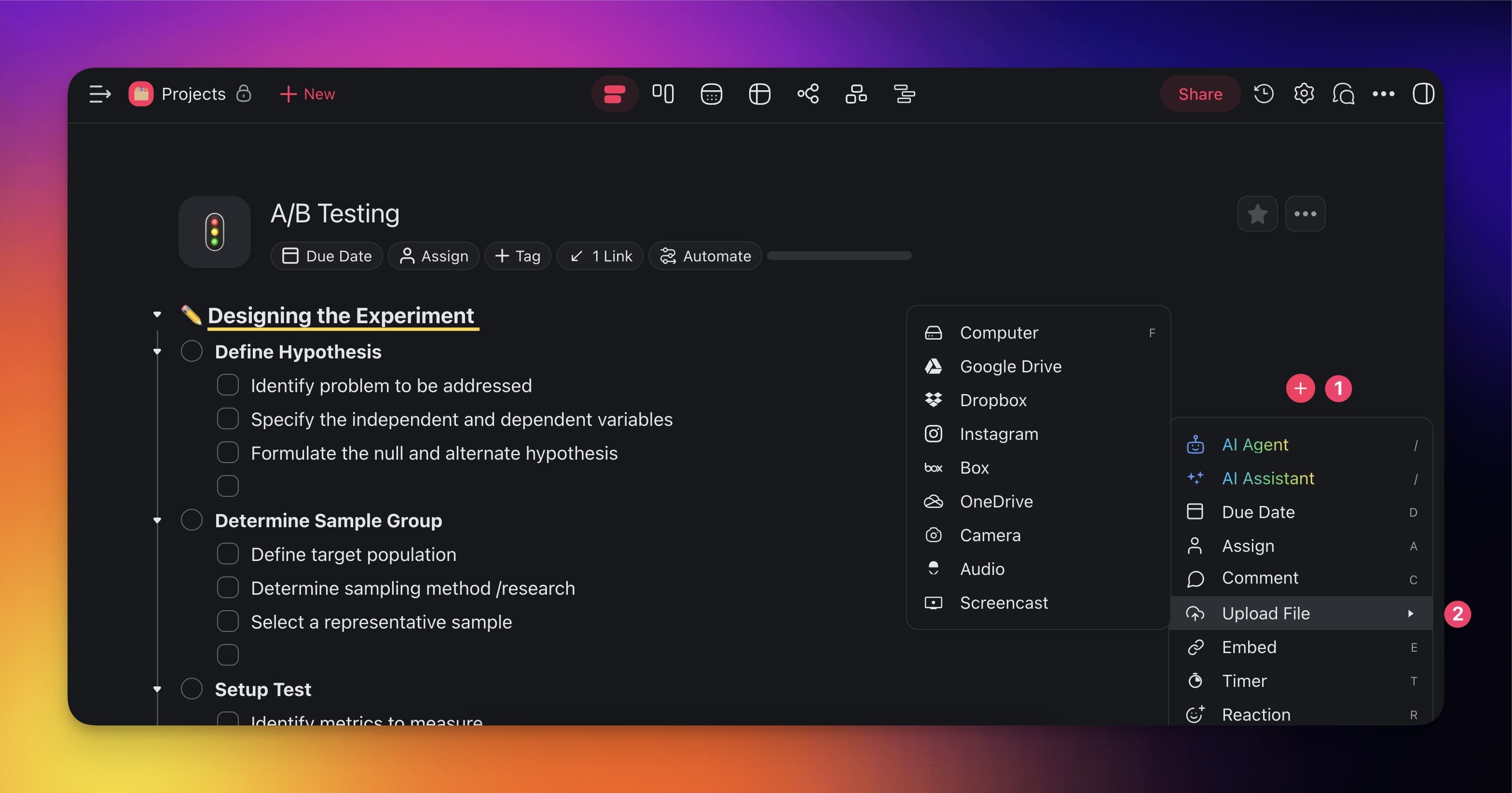Mark 'Define Hypothesis' task circle complete
Image resolution: width=1512 pixels, height=793 pixels.
pos(192,352)
